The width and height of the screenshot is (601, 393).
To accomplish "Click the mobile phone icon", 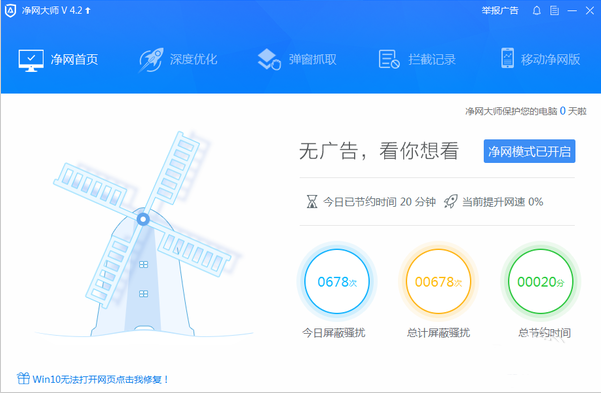I will pyautogui.click(x=507, y=58).
